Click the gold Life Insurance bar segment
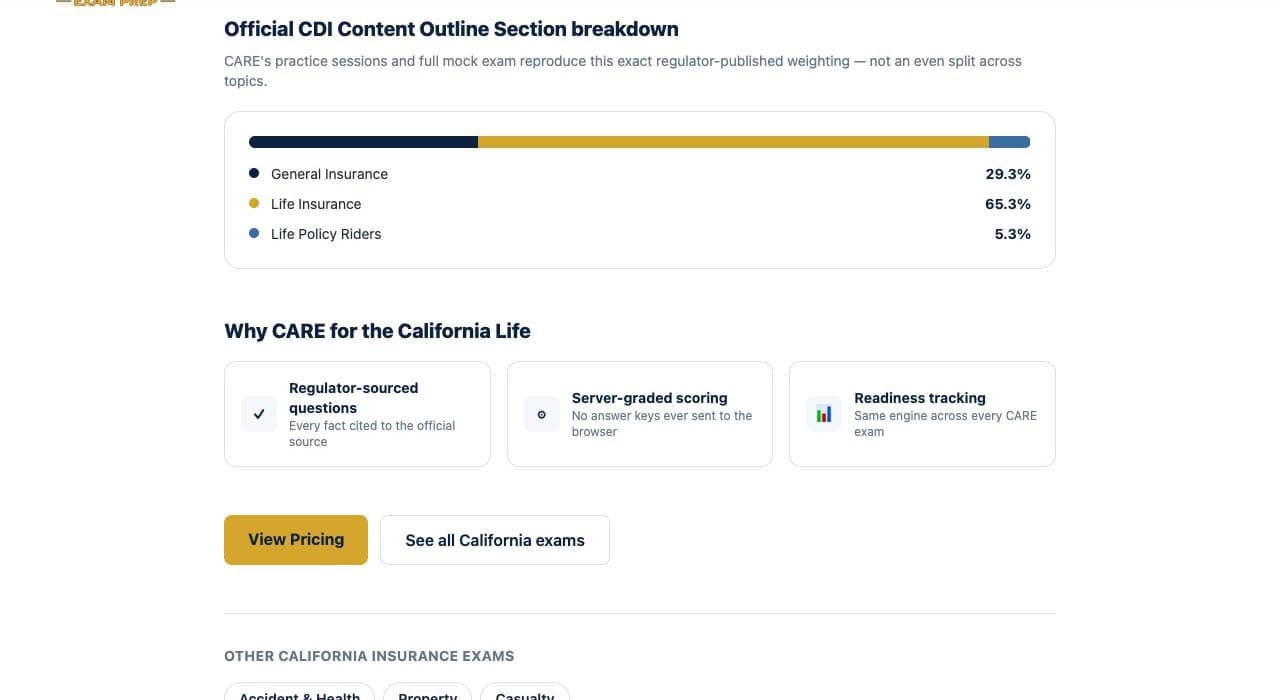The width and height of the screenshot is (1280, 700). coord(733,142)
